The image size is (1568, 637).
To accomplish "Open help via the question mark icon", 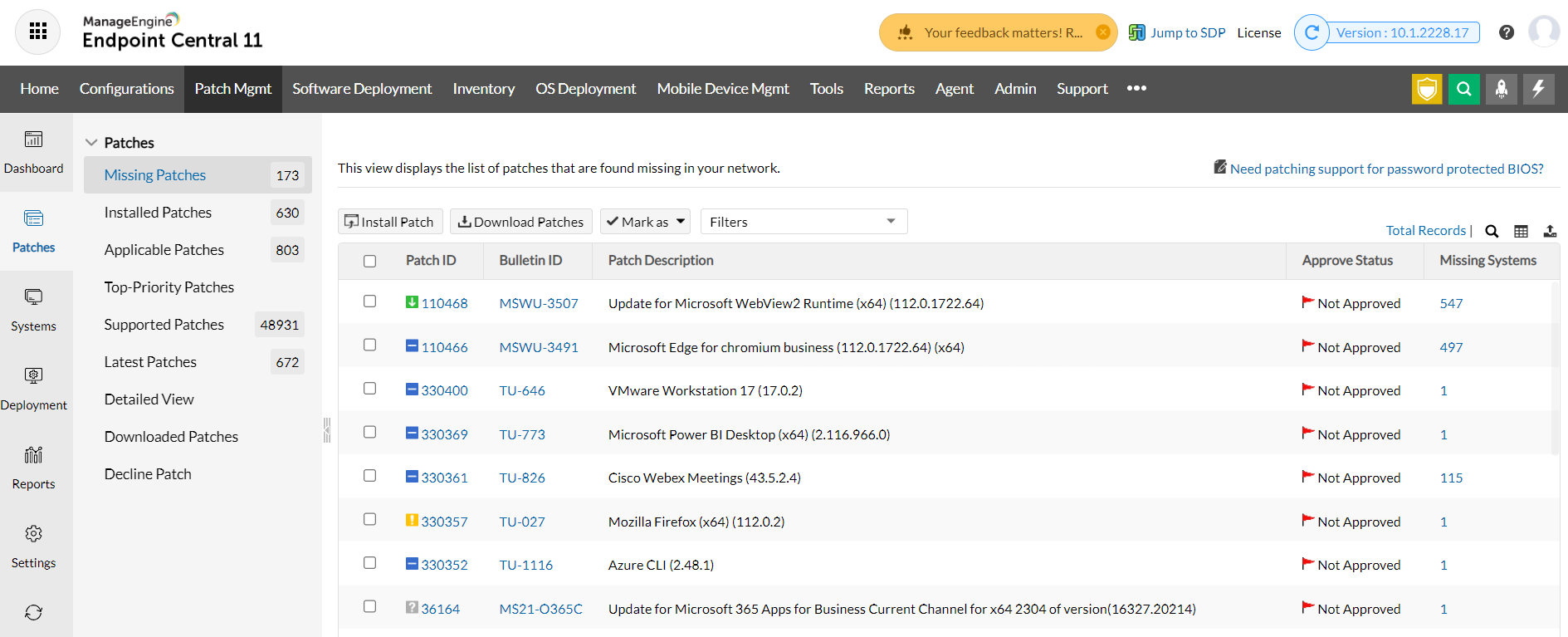I will click(x=1507, y=32).
